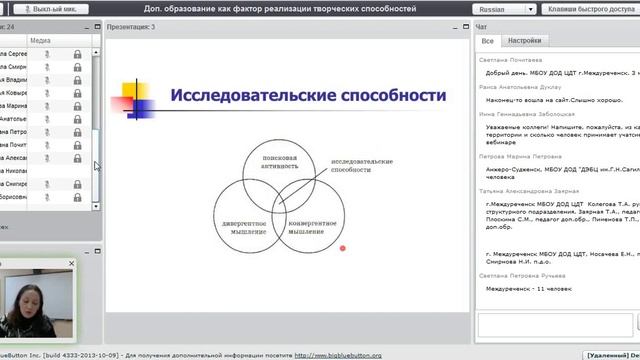Click the microphone icon in the Снигире row
640x360 pixels.
[x=47, y=184]
